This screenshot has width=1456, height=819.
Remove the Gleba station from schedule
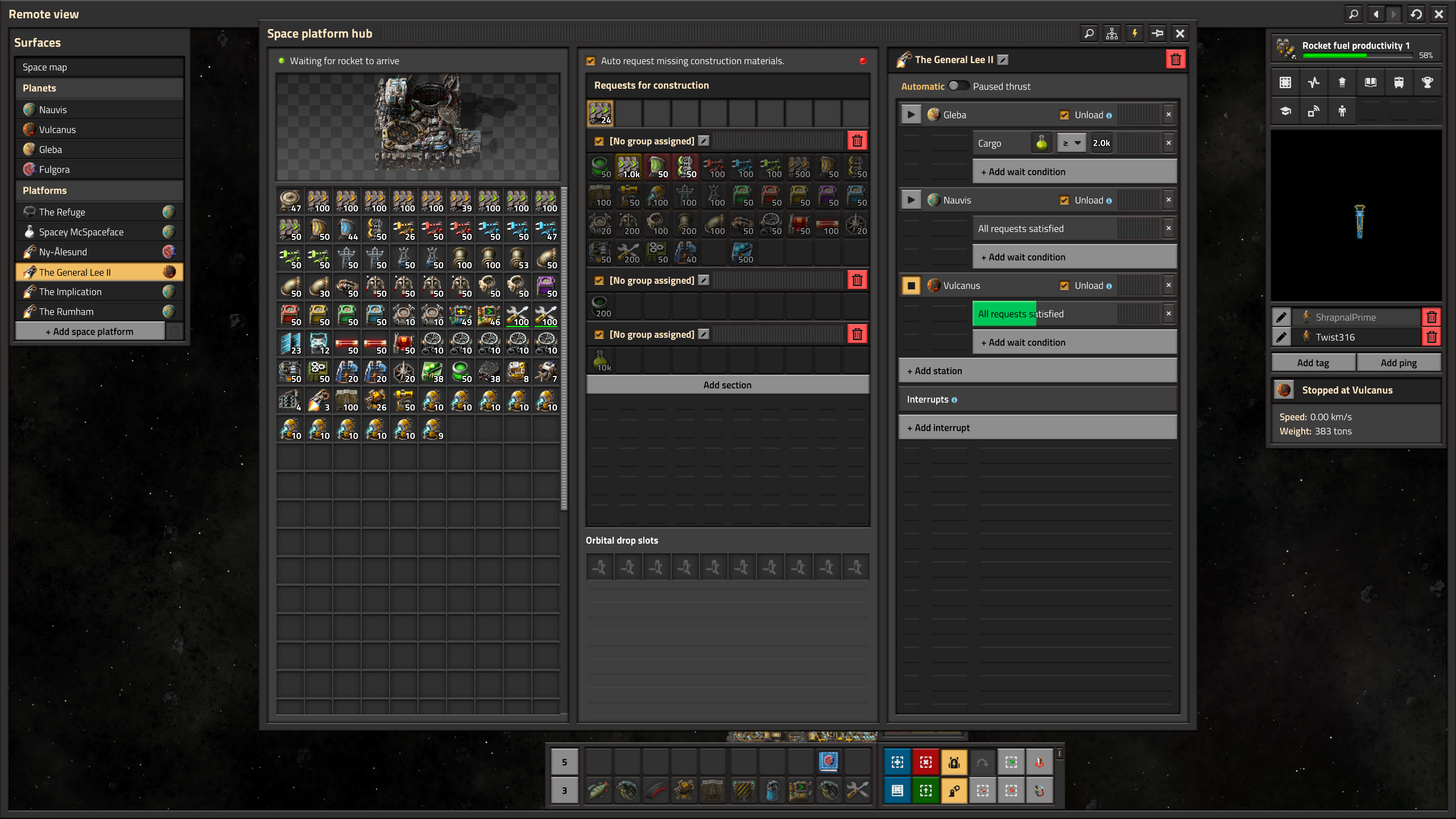[1169, 114]
